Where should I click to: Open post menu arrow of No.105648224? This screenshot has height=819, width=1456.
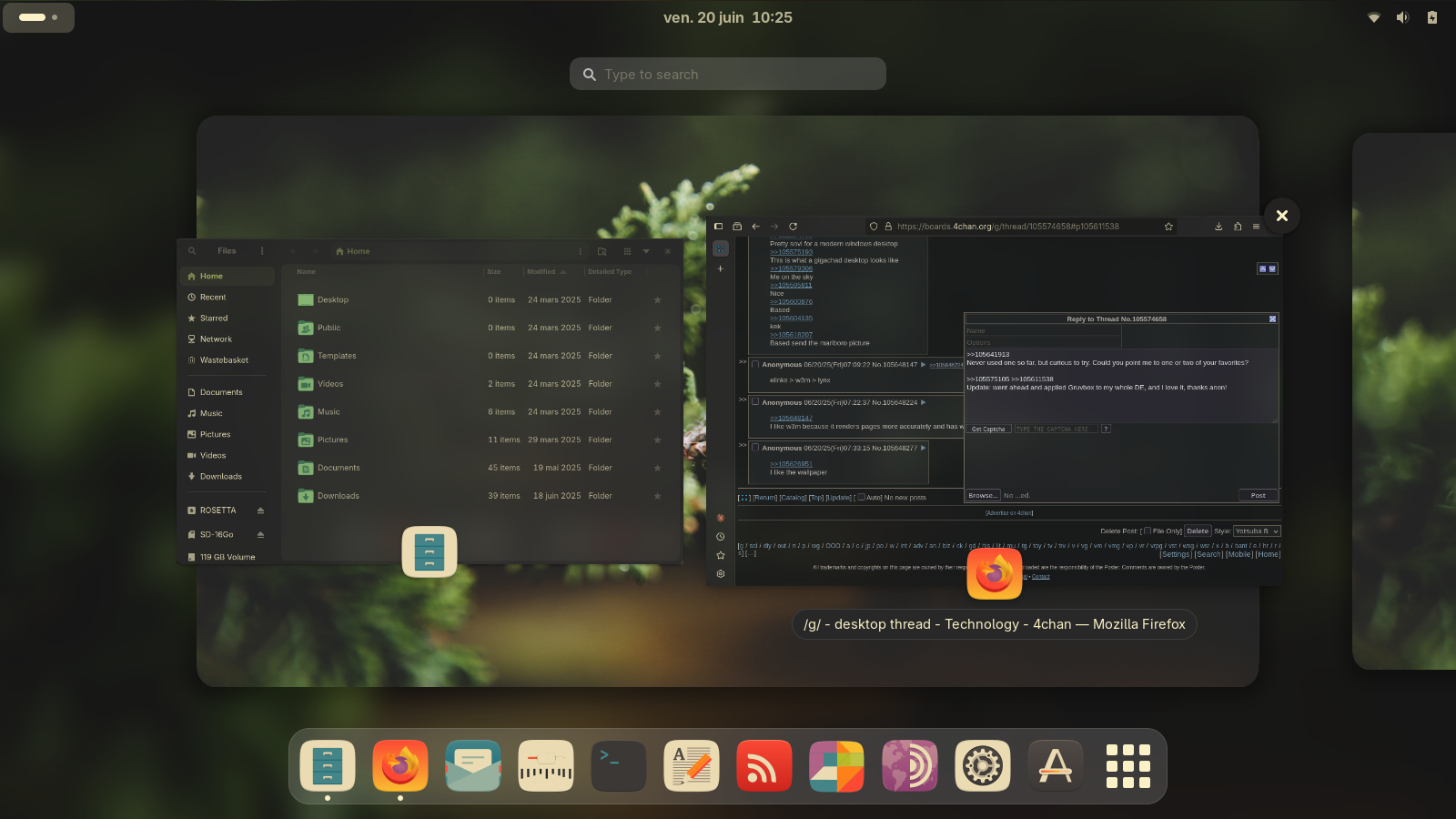tap(923, 402)
